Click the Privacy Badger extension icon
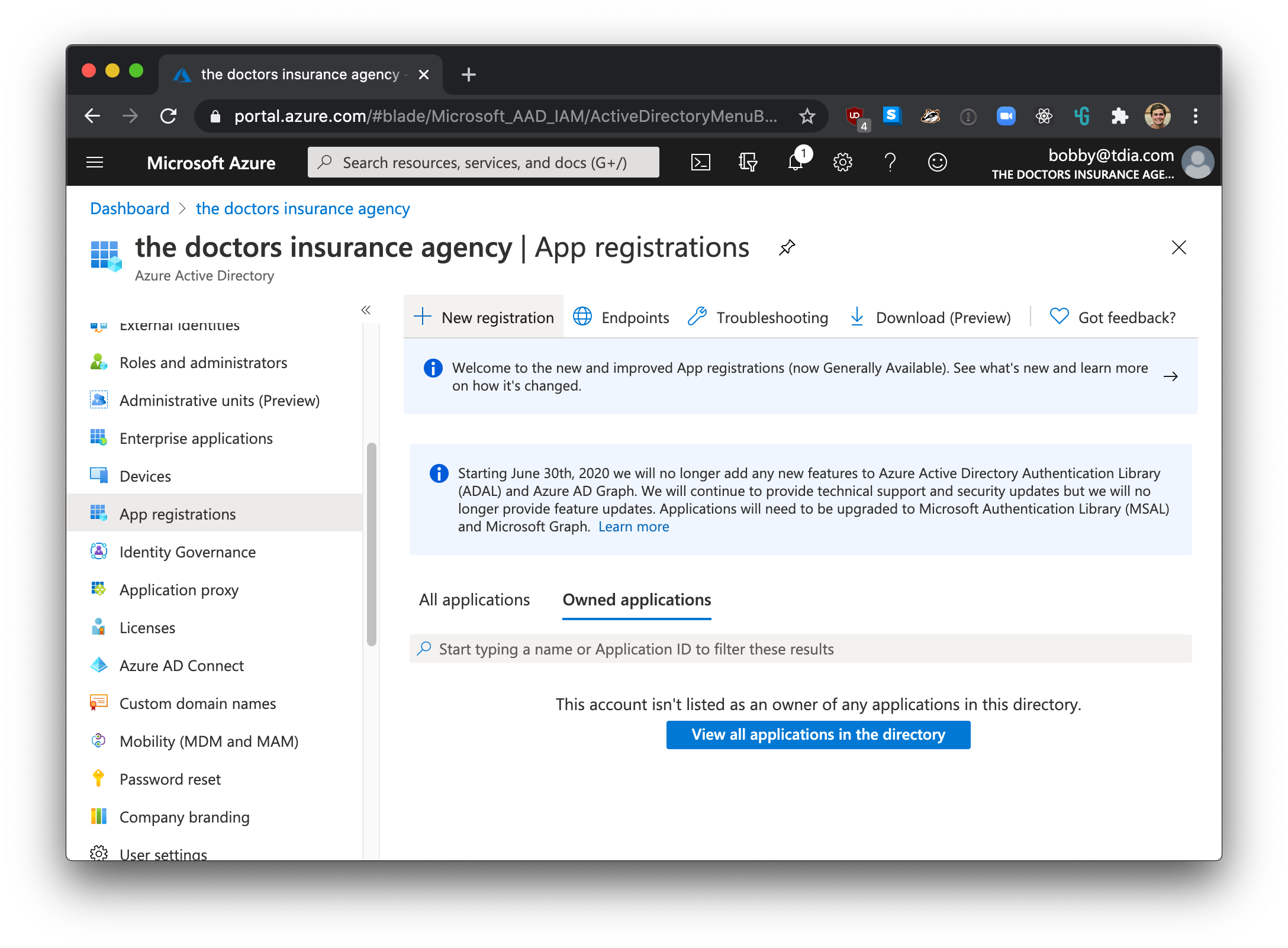This screenshot has width=1288, height=948. coord(930,116)
